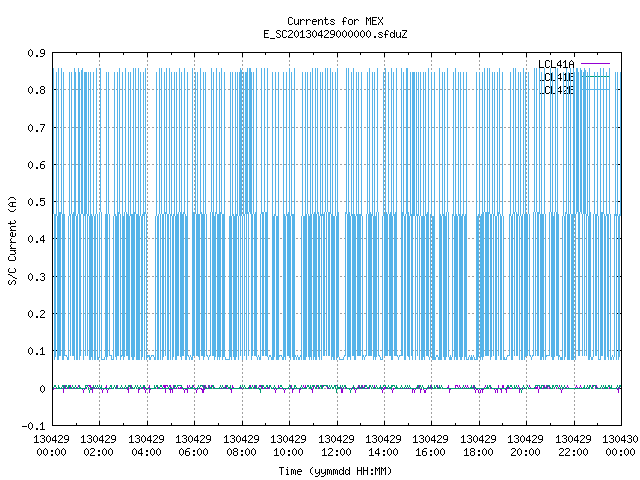Select the 0.5 y-axis tick label
Image resolution: width=640 pixels, height=480 pixels.
(x=36, y=202)
